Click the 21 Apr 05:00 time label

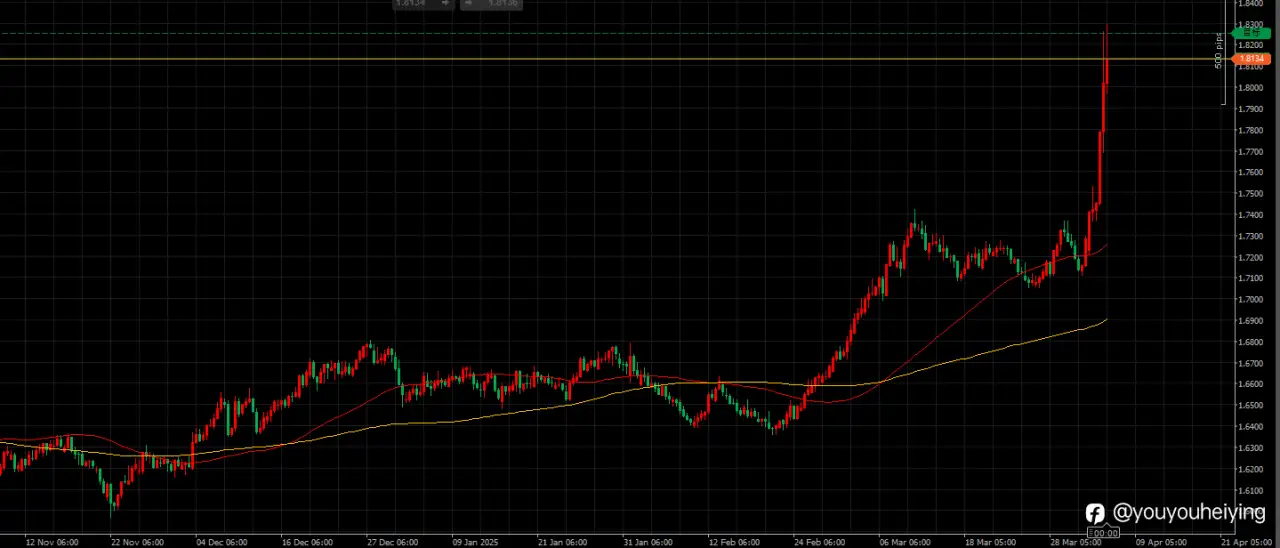click(x=1248, y=542)
